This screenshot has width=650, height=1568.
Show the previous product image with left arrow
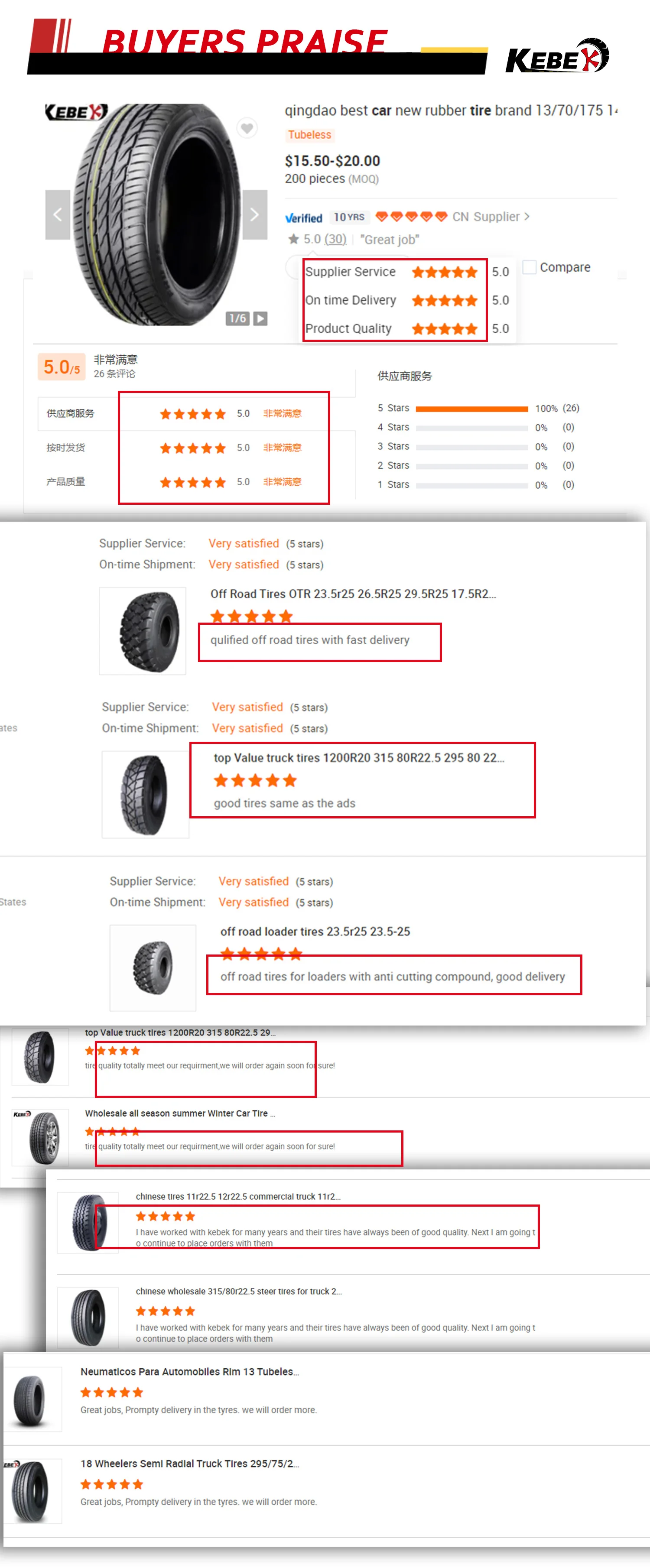[x=58, y=214]
